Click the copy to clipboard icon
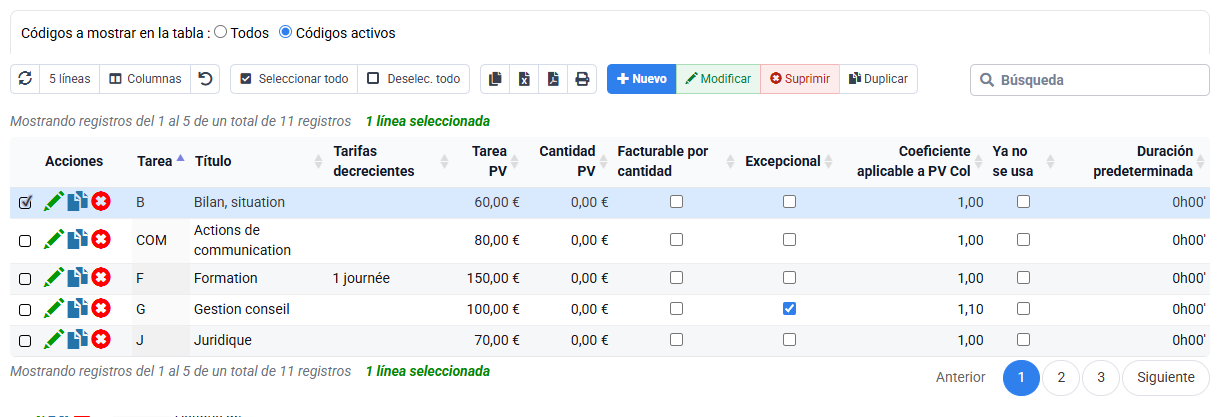Image resolution: width=1220 pixels, height=417 pixels. tap(495, 79)
